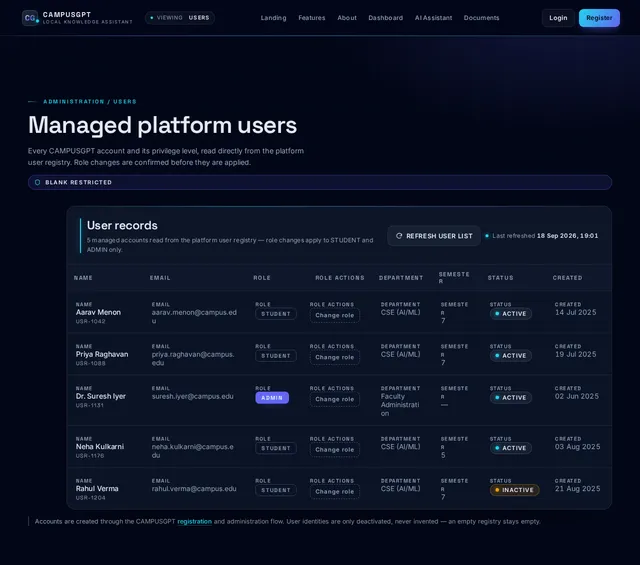Open the Dashboard nav item
This screenshot has height=565, width=640.
[385, 18]
